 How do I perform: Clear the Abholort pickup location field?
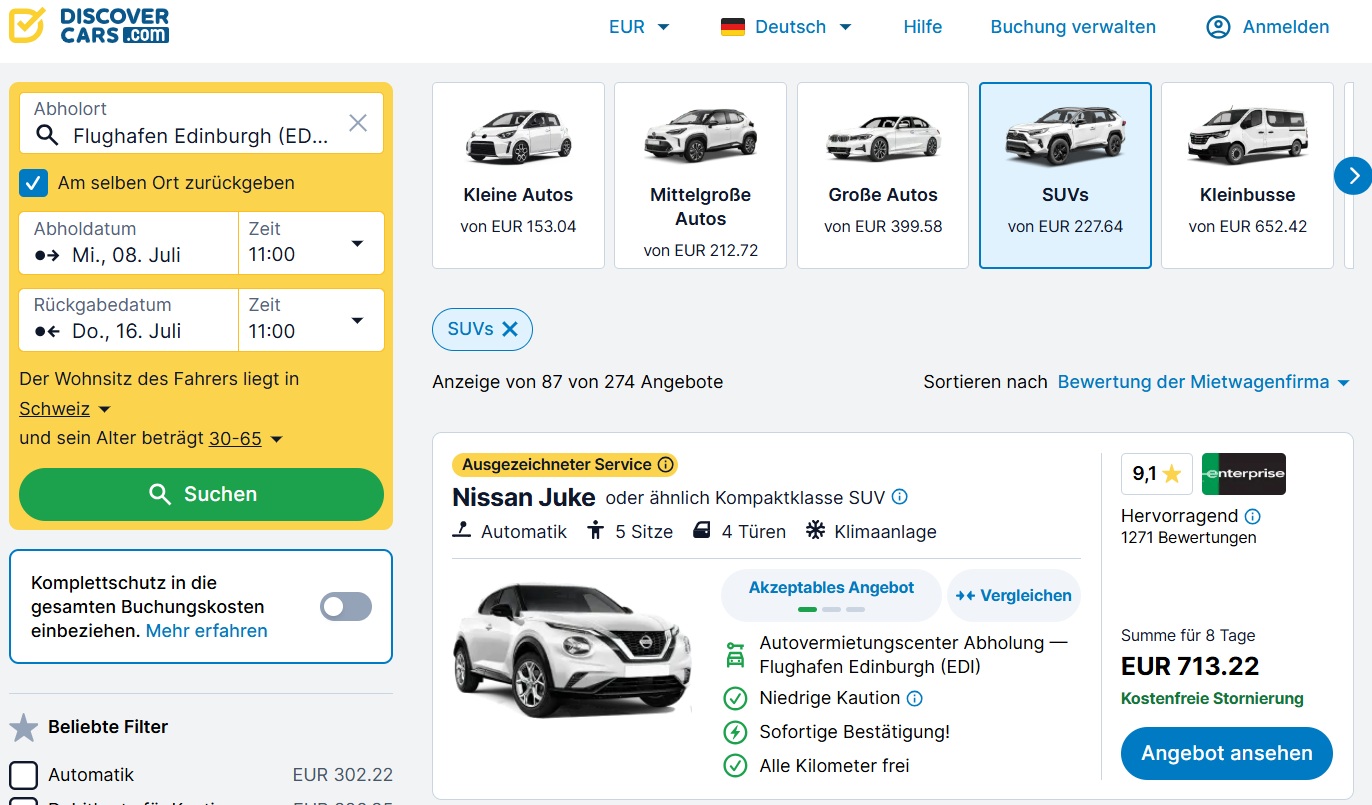(x=358, y=123)
